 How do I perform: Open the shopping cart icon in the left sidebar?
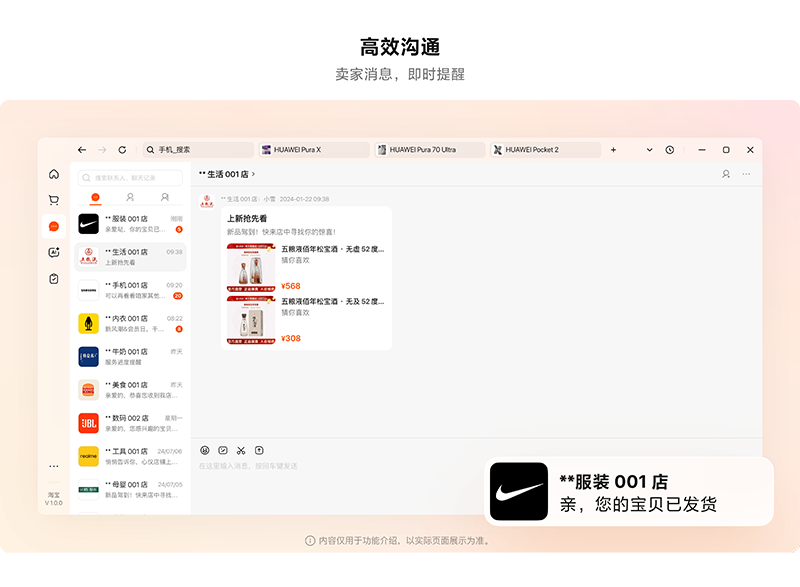[54, 200]
